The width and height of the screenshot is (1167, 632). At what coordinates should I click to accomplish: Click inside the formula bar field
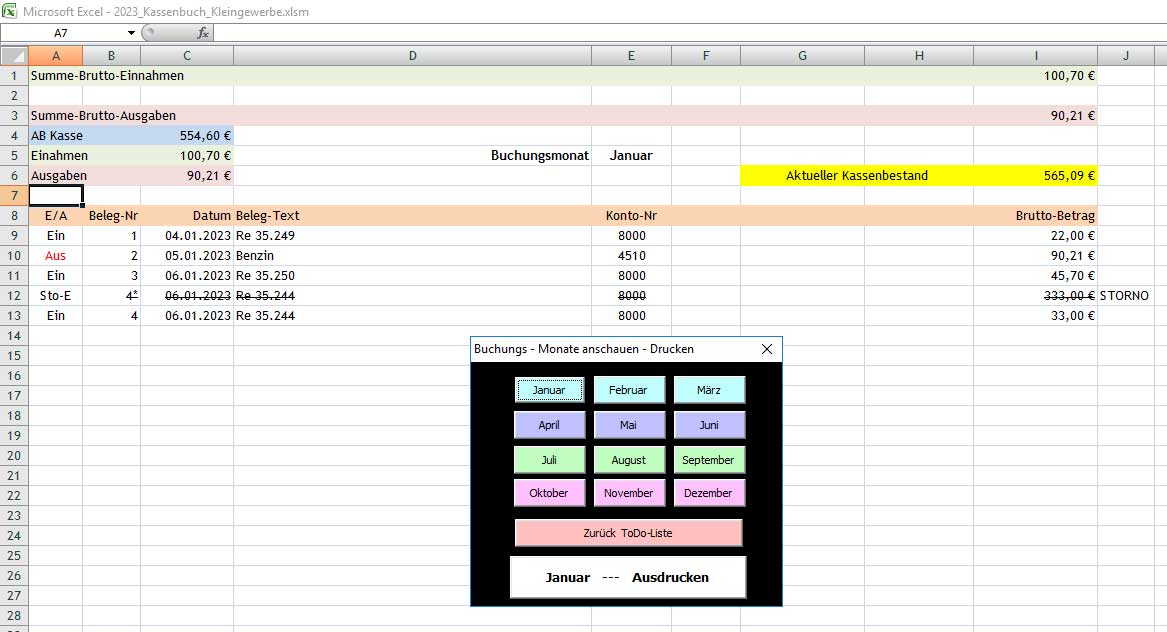[680, 33]
